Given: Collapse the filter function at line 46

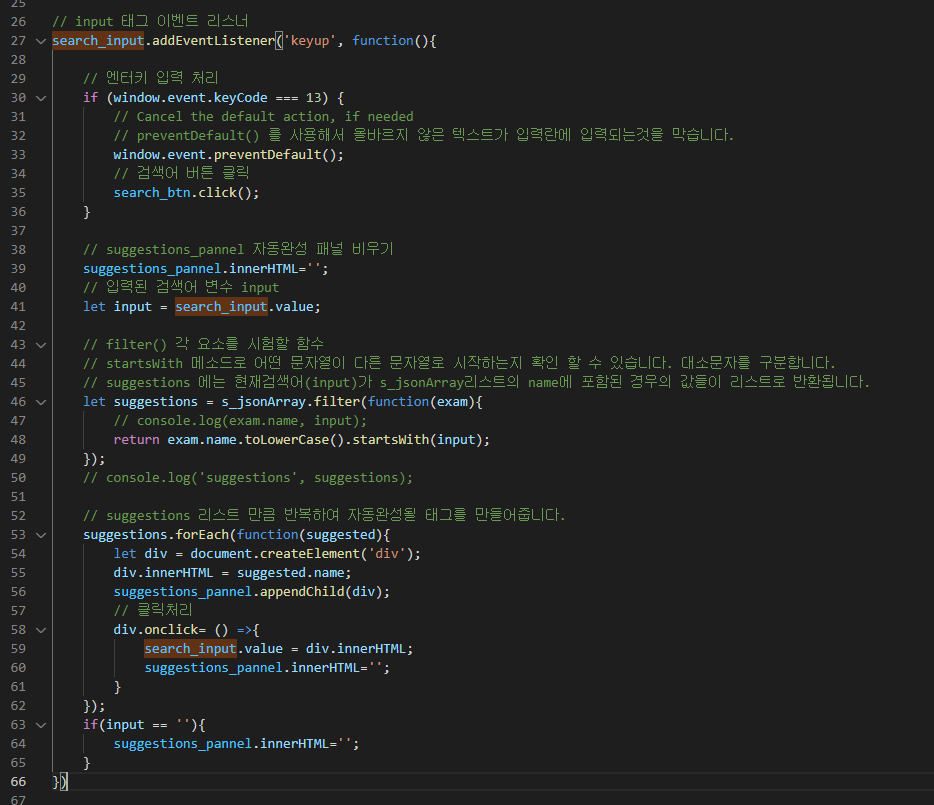Looking at the screenshot, I should coord(41,402).
